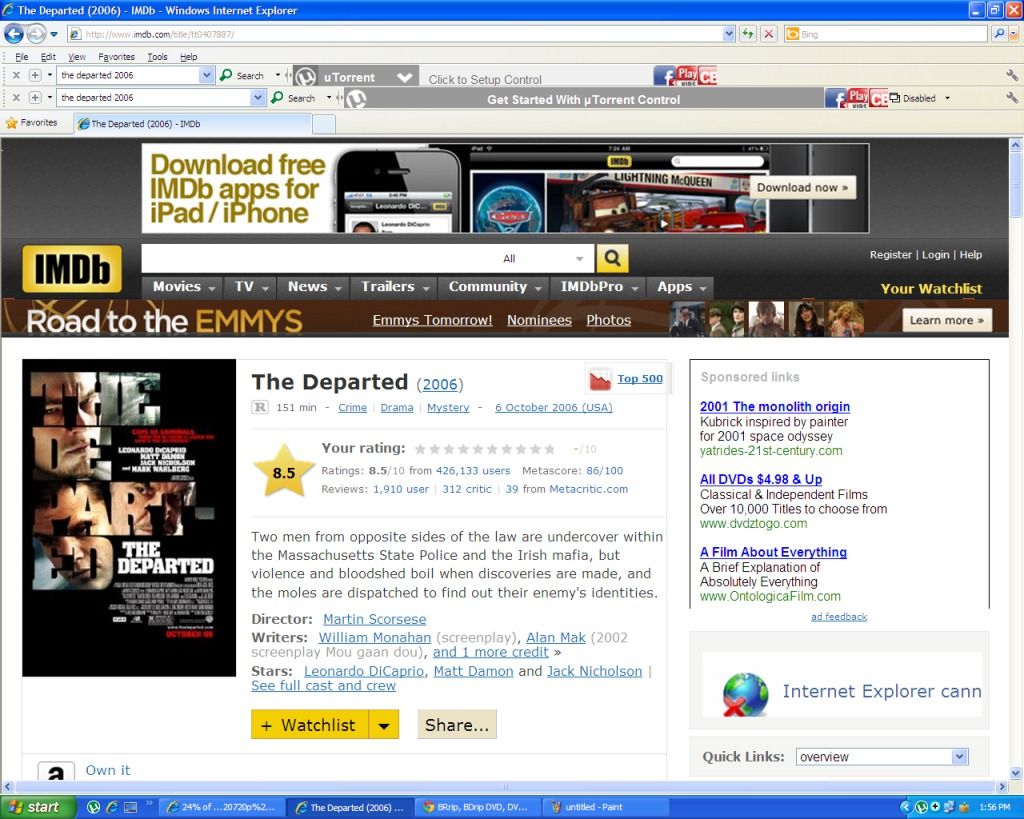The width and height of the screenshot is (1024, 819).
Task: Click the wrench options icon on first toolbar
Action: click(x=1012, y=76)
